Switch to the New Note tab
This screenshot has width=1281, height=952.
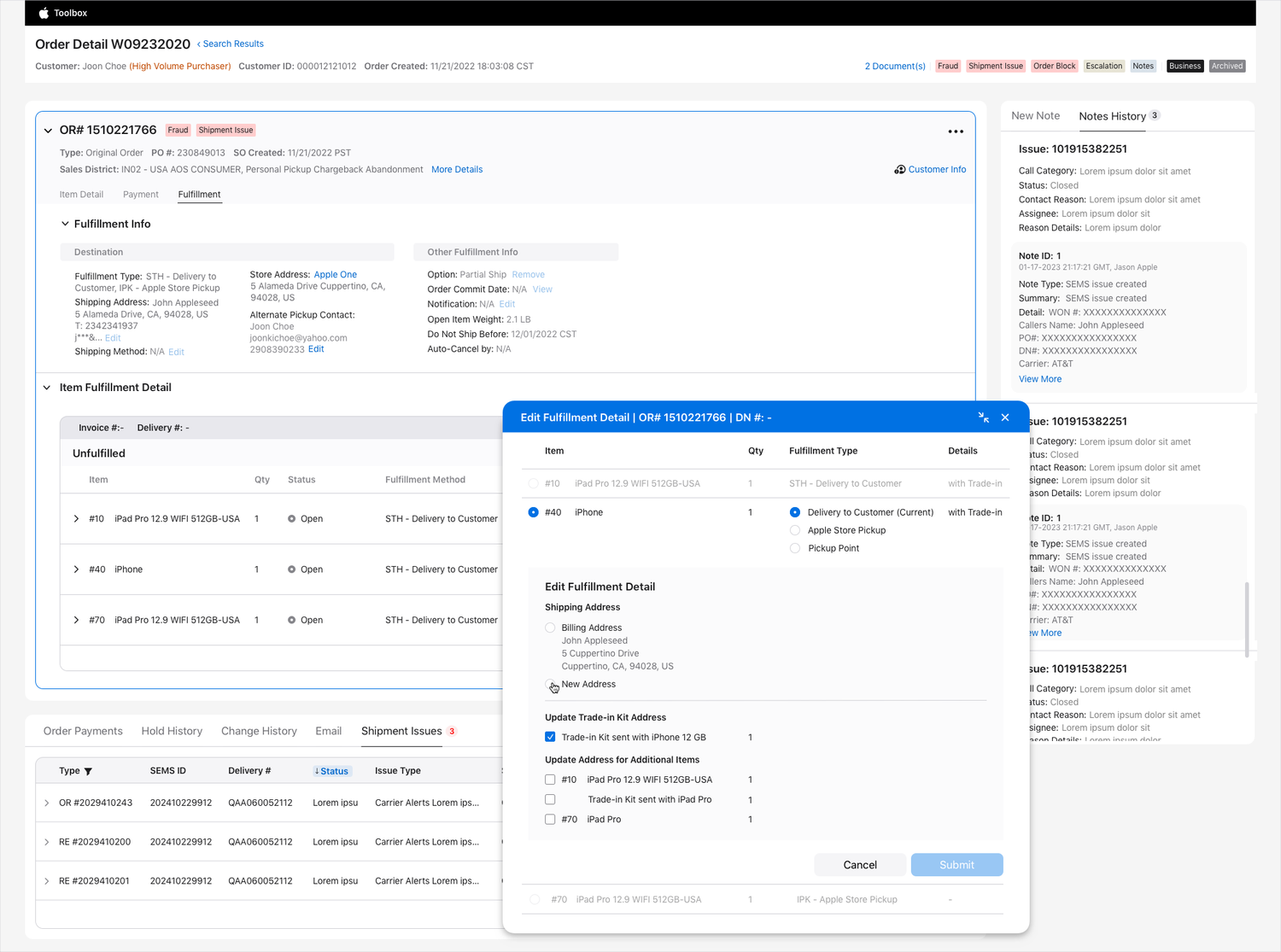click(x=1035, y=116)
